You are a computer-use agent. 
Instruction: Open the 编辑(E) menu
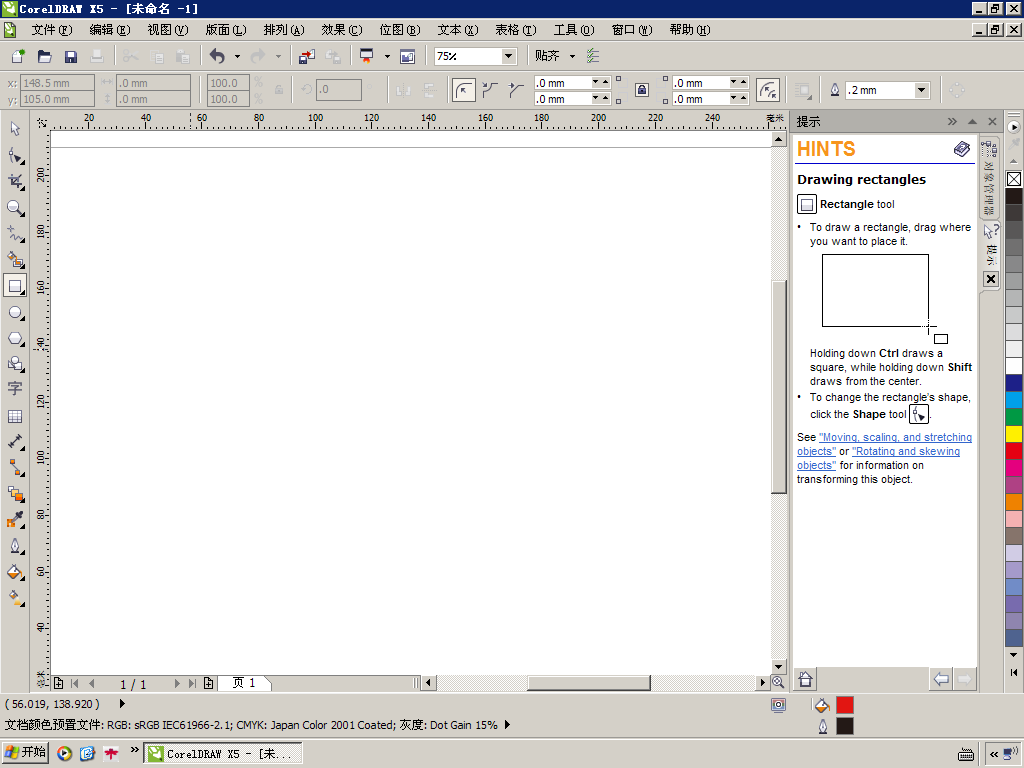[110, 30]
